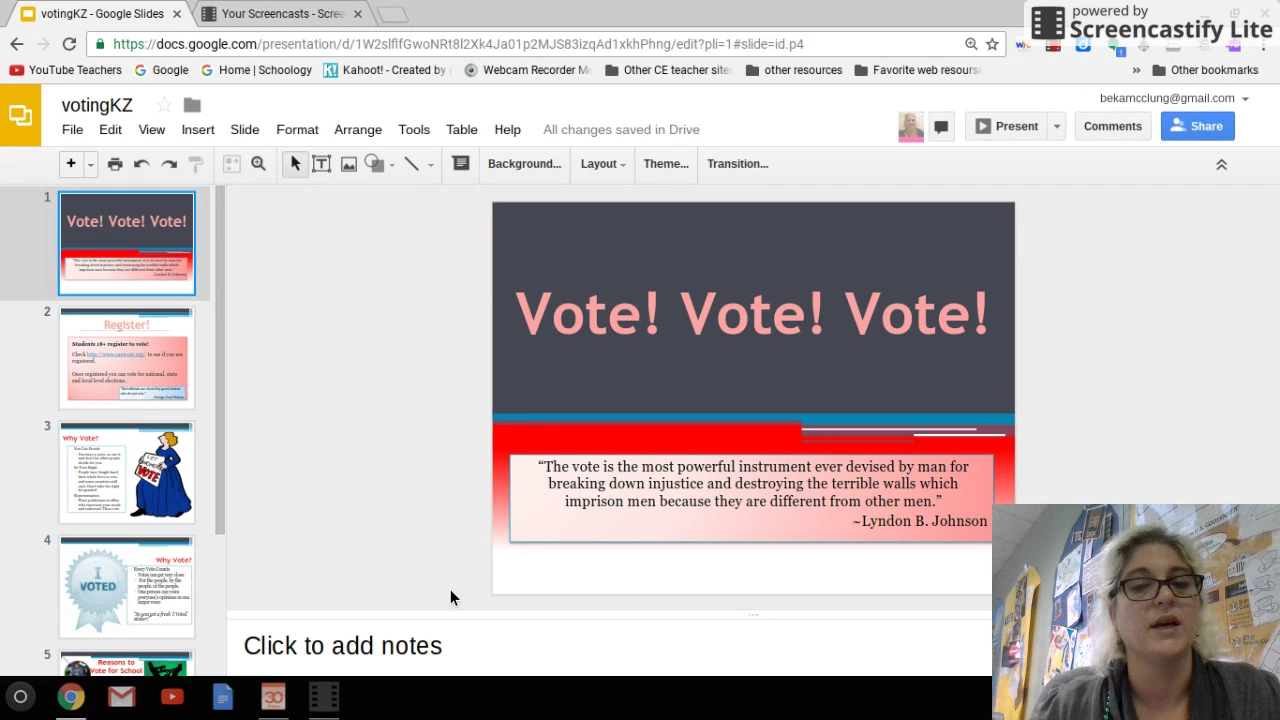This screenshot has height=720, width=1280.
Task: Click the Insert image icon
Action: point(348,164)
